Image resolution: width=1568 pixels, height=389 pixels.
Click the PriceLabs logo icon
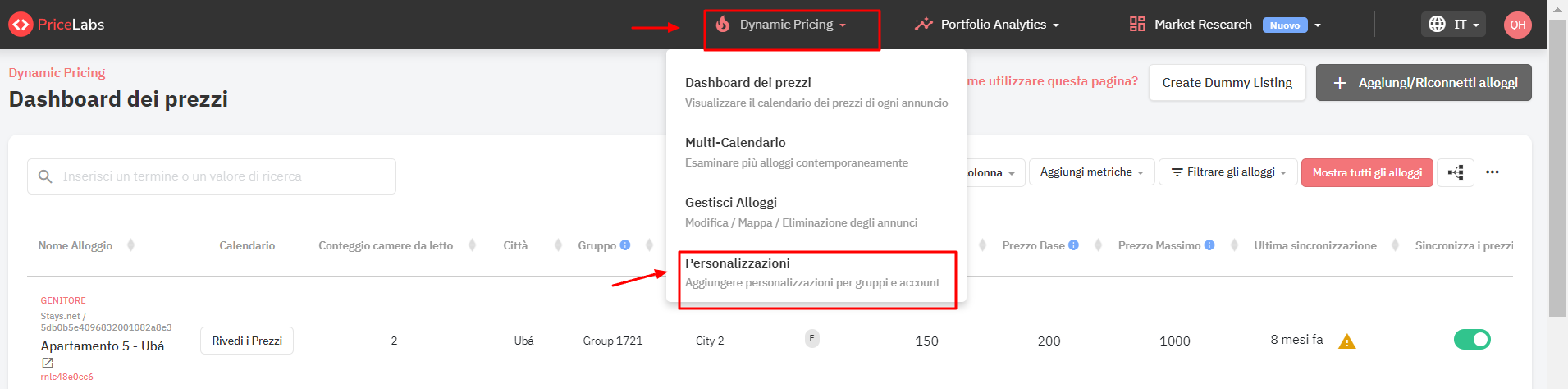click(x=20, y=25)
